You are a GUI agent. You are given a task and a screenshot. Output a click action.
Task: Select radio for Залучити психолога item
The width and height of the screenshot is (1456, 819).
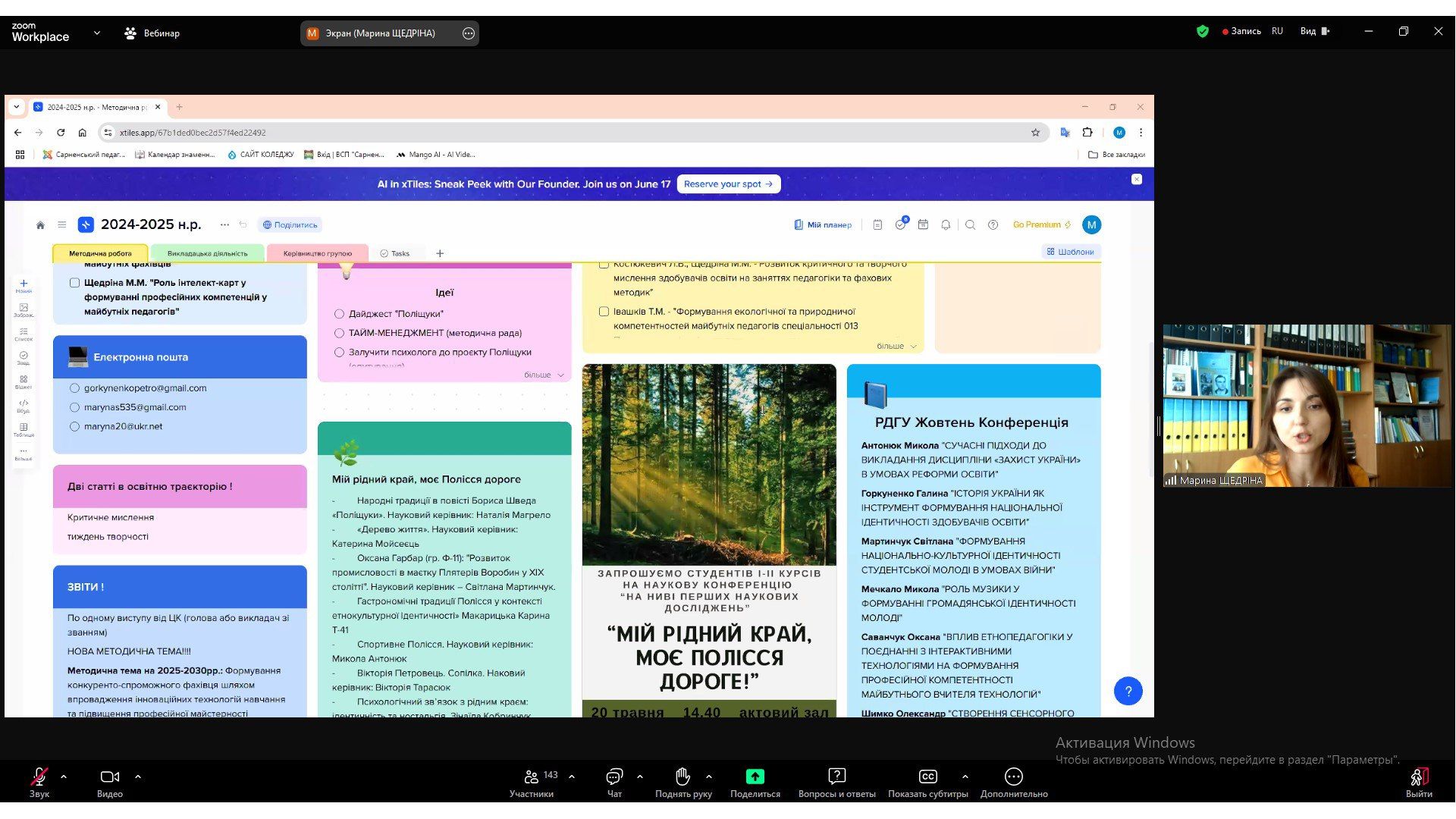(x=339, y=353)
